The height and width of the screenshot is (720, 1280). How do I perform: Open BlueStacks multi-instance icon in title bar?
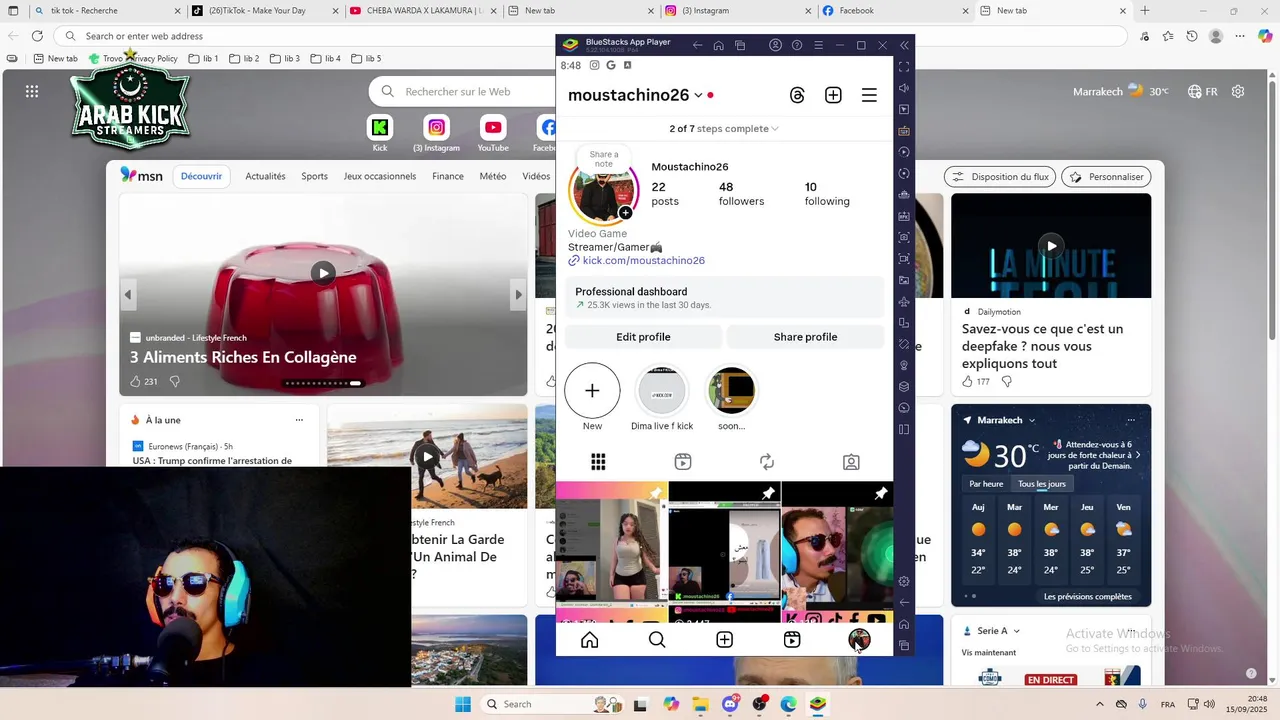point(740,45)
